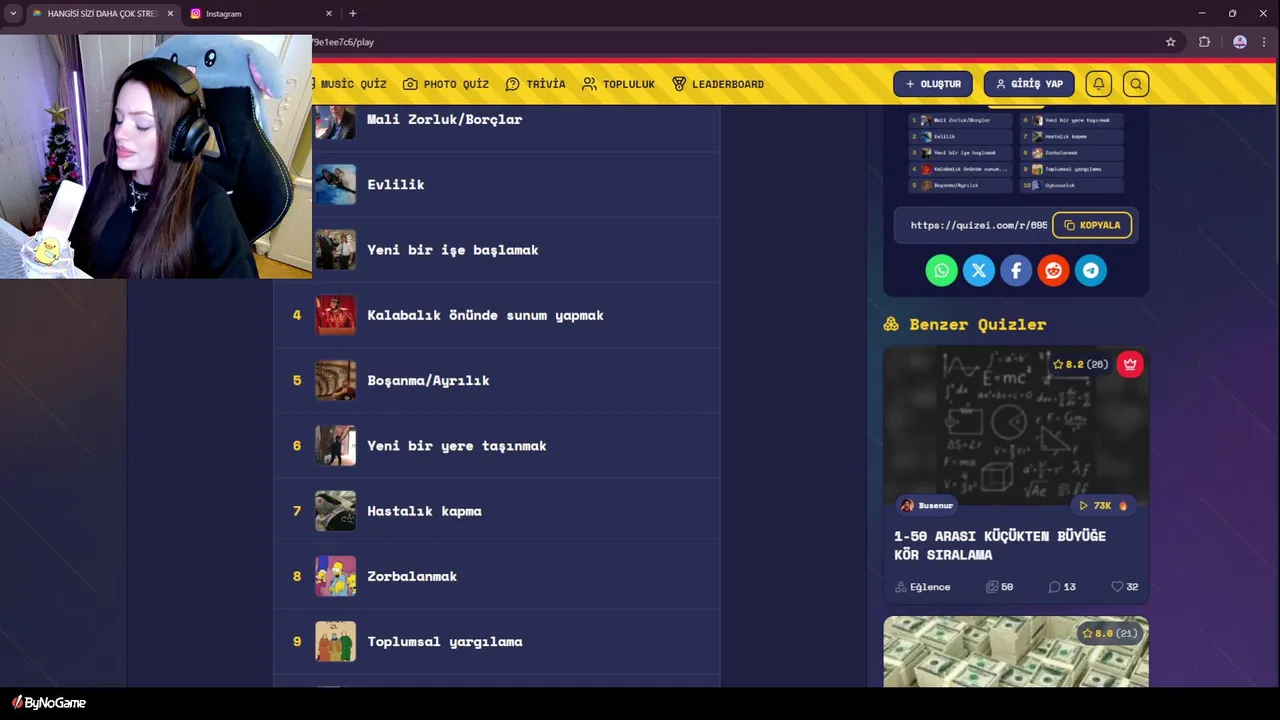Open browser extensions puzzle icon

pyautogui.click(x=1204, y=42)
